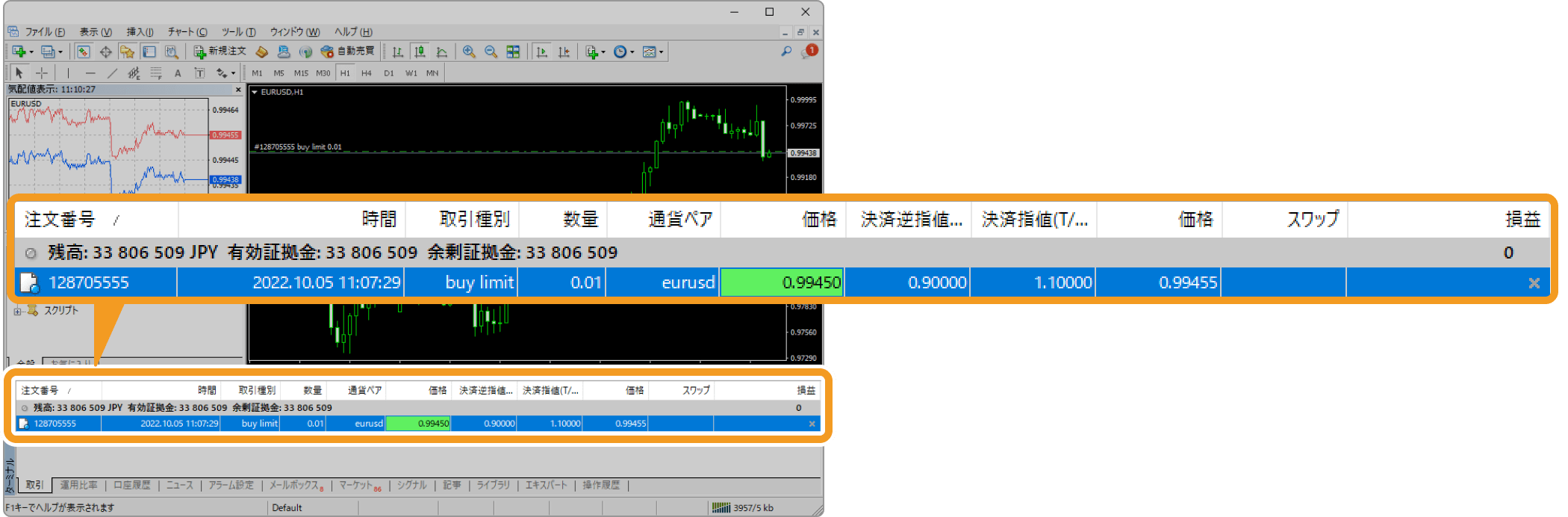Click the 3957/5 kb connection status
Viewport: 1568px width, 517px height.
tap(744, 508)
